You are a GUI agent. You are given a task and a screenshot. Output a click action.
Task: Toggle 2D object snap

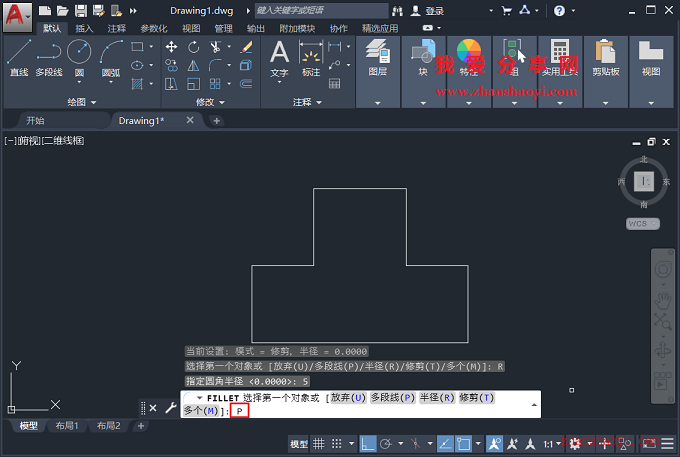click(463, 444)
